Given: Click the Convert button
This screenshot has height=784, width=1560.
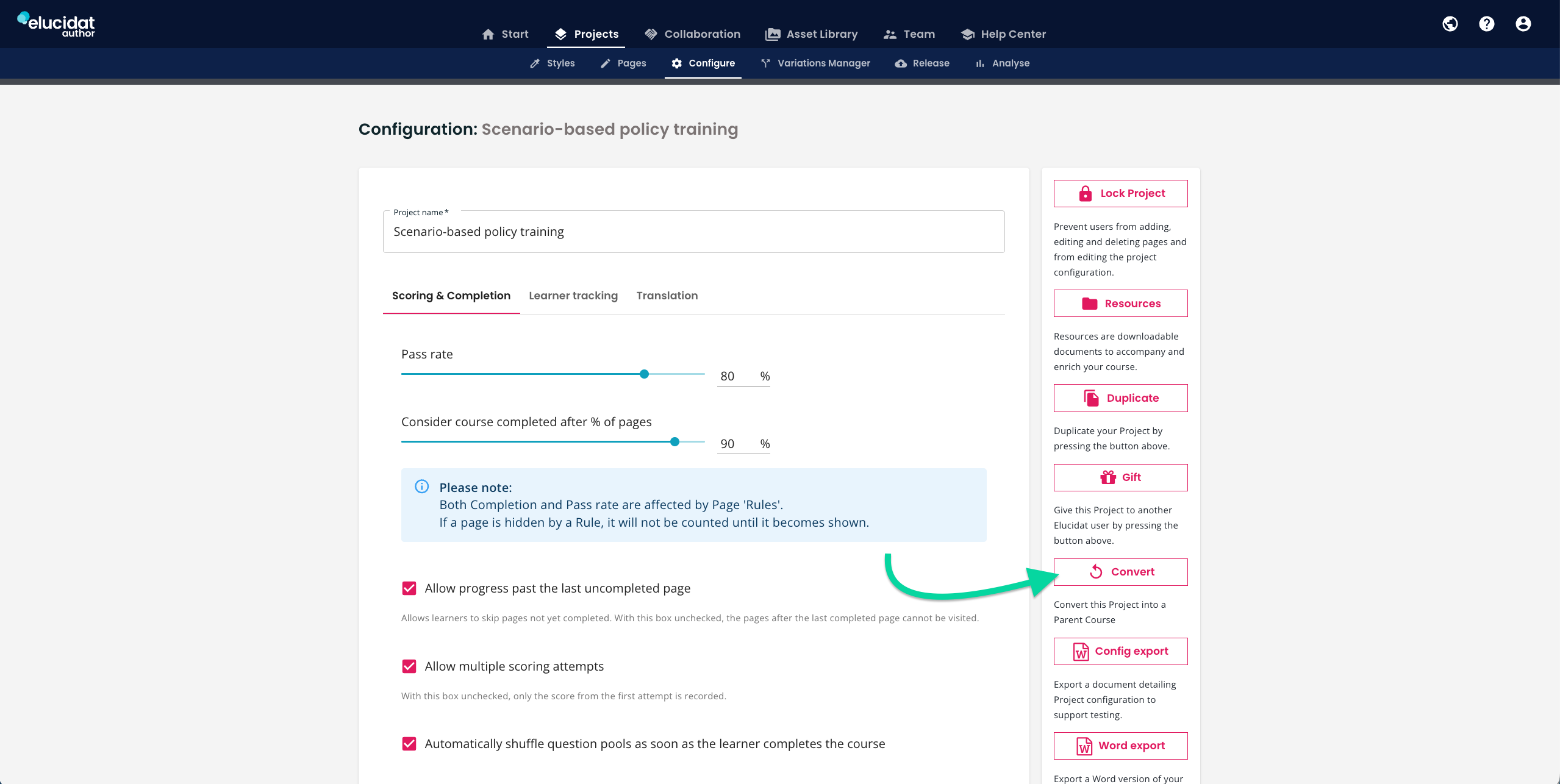Looking at the screenshot, I should (x=1120, y=572).
